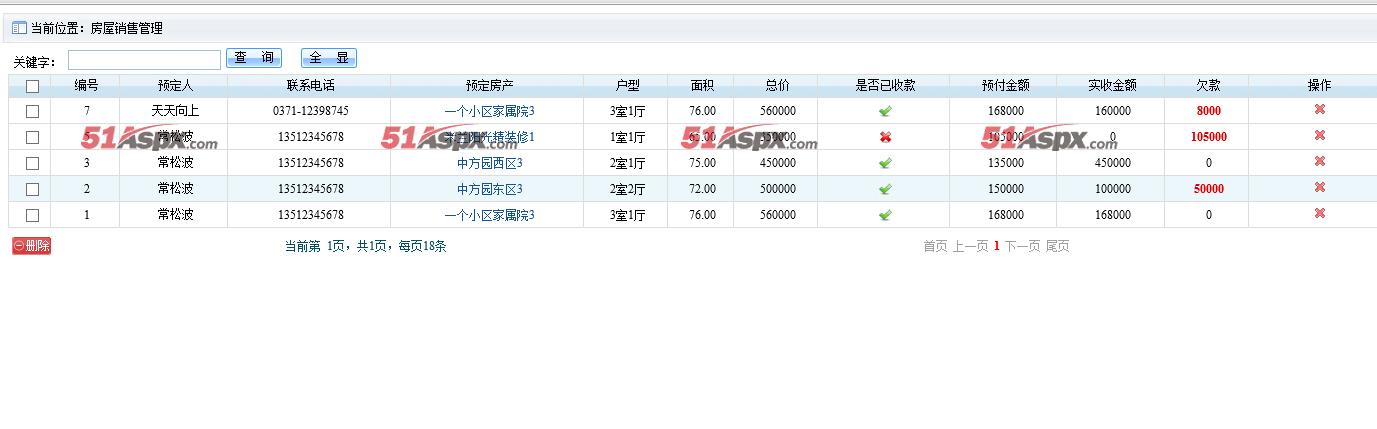The image size is (1377, 429).
Task: Delete row 1 using its red X
Action: pos(1319,213)
